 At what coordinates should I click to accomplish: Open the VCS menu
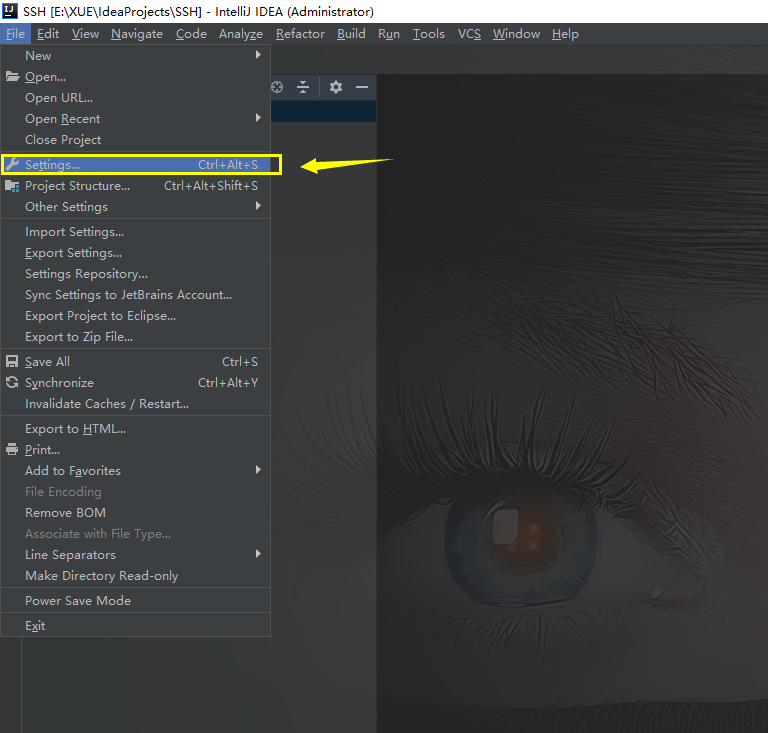pos(469,34)
